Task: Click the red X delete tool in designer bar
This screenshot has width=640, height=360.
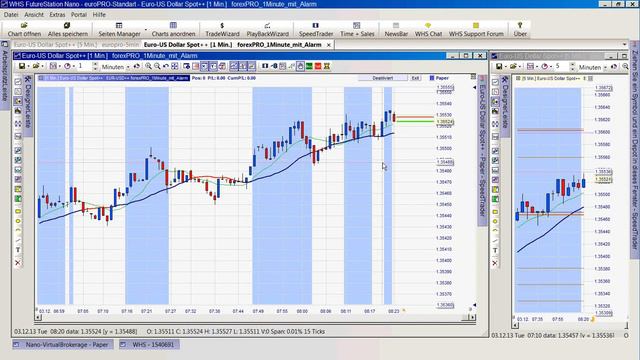Action: (x=18, y=263)
